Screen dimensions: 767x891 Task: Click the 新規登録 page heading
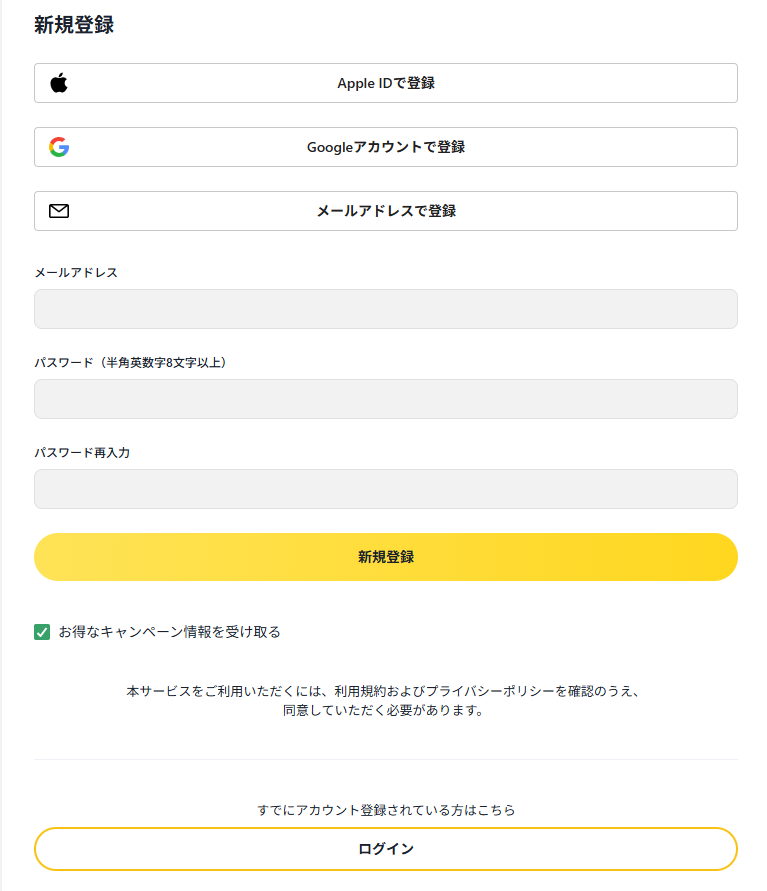(x=74, y=25)
